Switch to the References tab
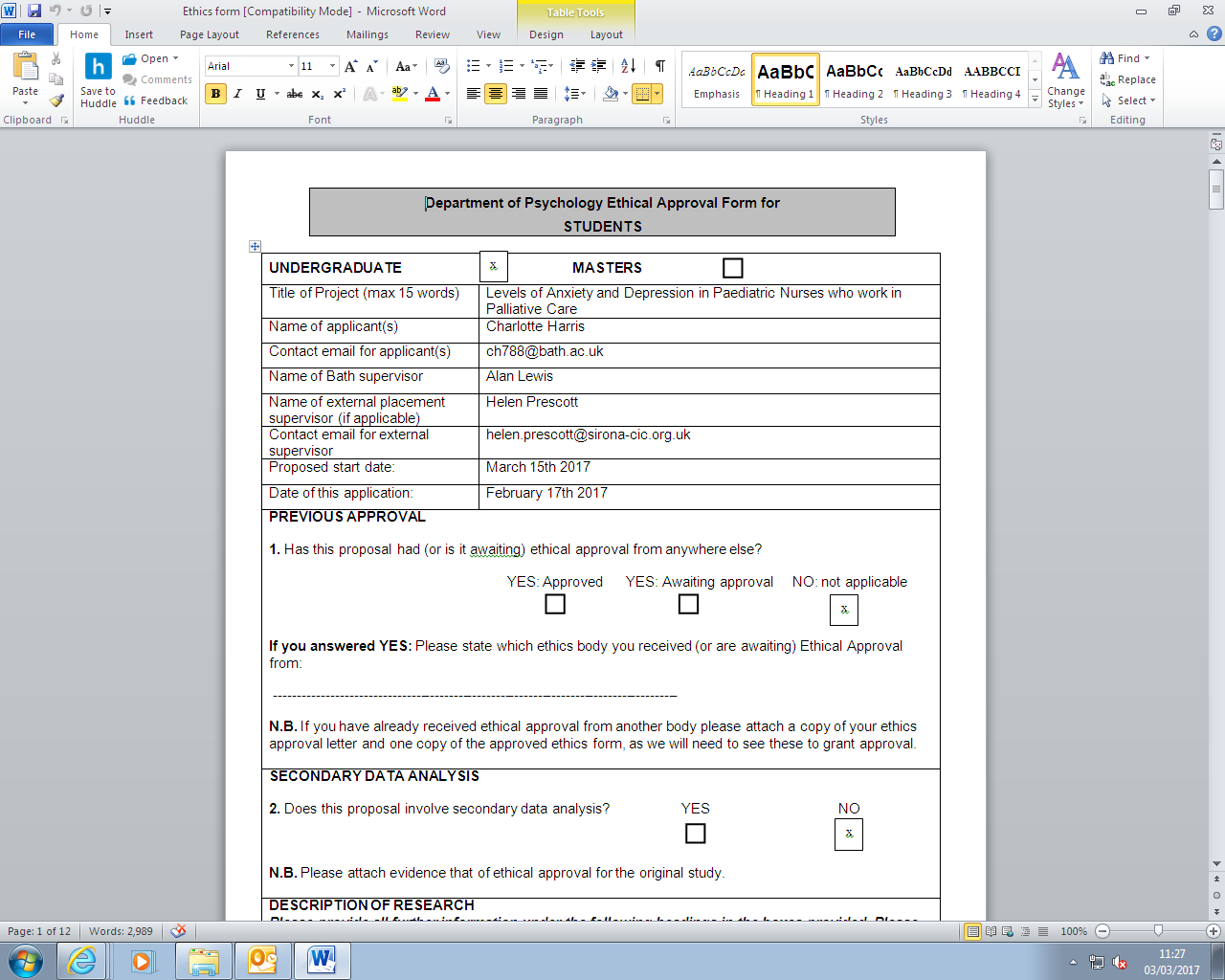1225x980 pixels. [x=293, y=34]
